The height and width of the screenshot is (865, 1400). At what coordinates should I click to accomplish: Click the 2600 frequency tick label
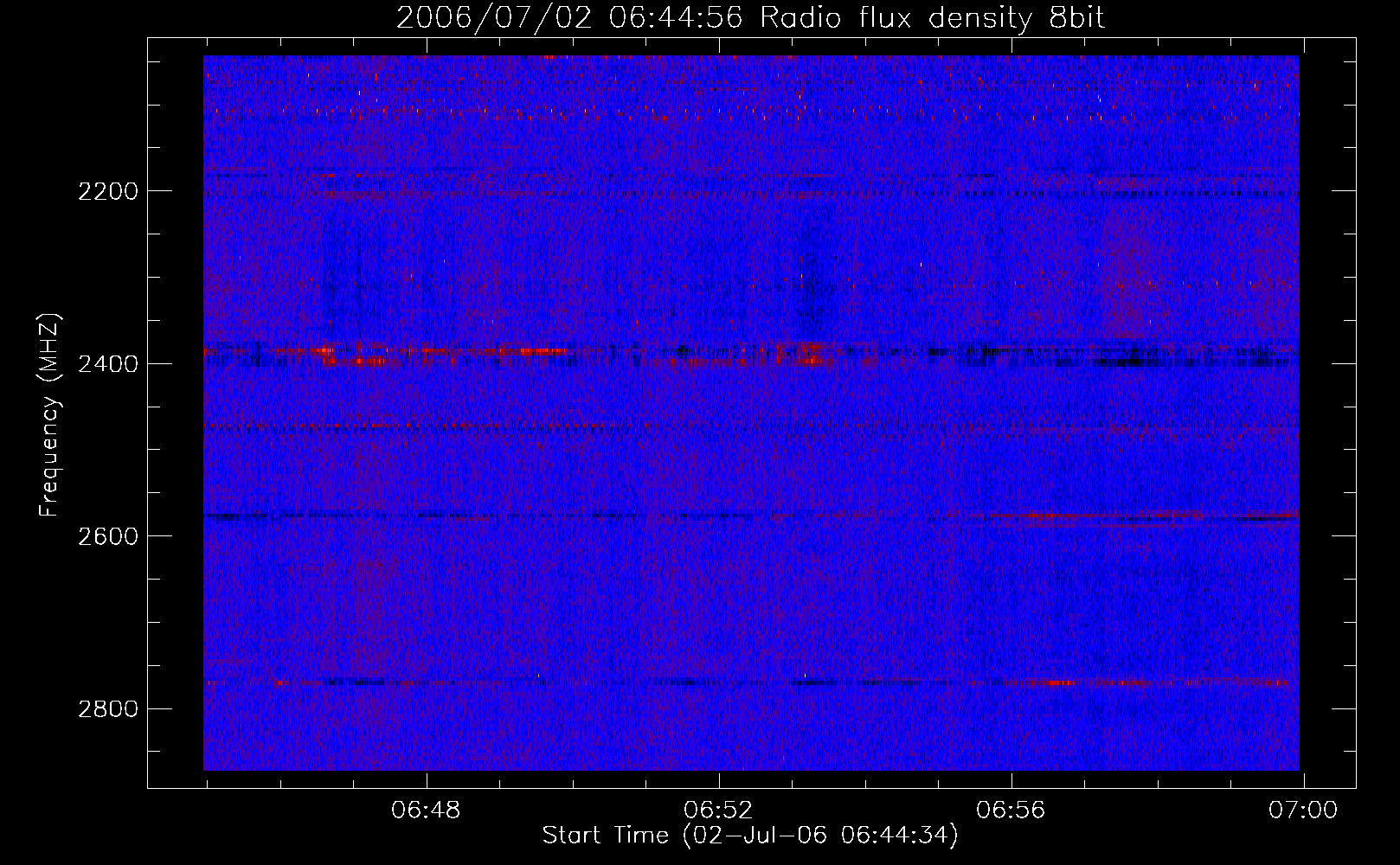point(107,536)
